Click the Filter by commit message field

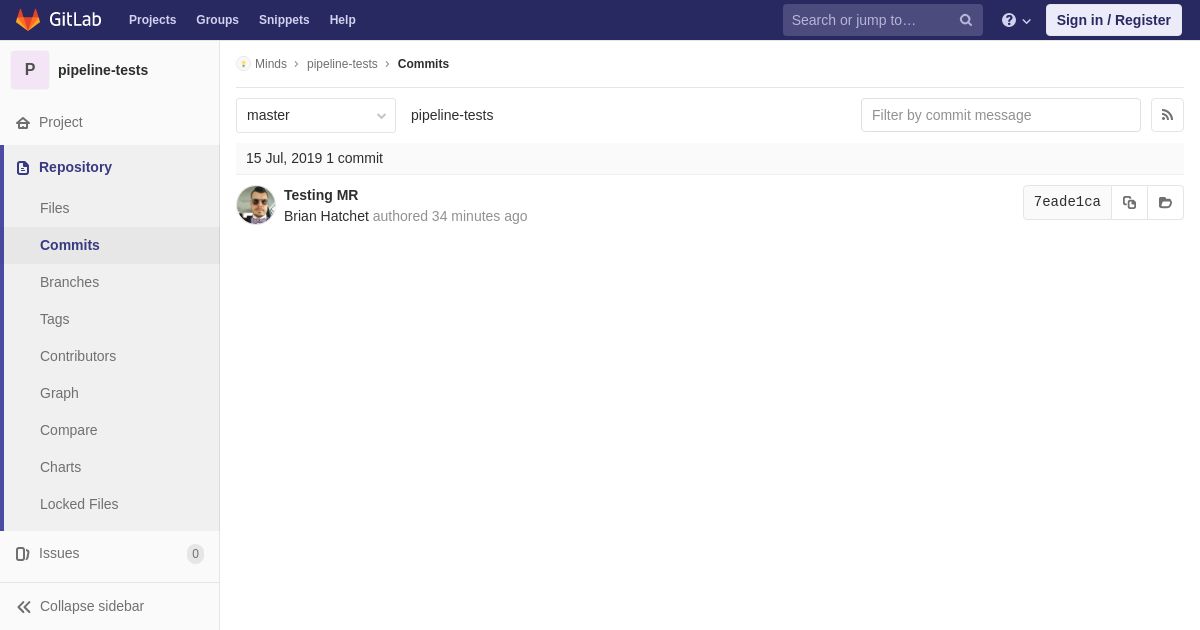click(x=1001, y=115)
